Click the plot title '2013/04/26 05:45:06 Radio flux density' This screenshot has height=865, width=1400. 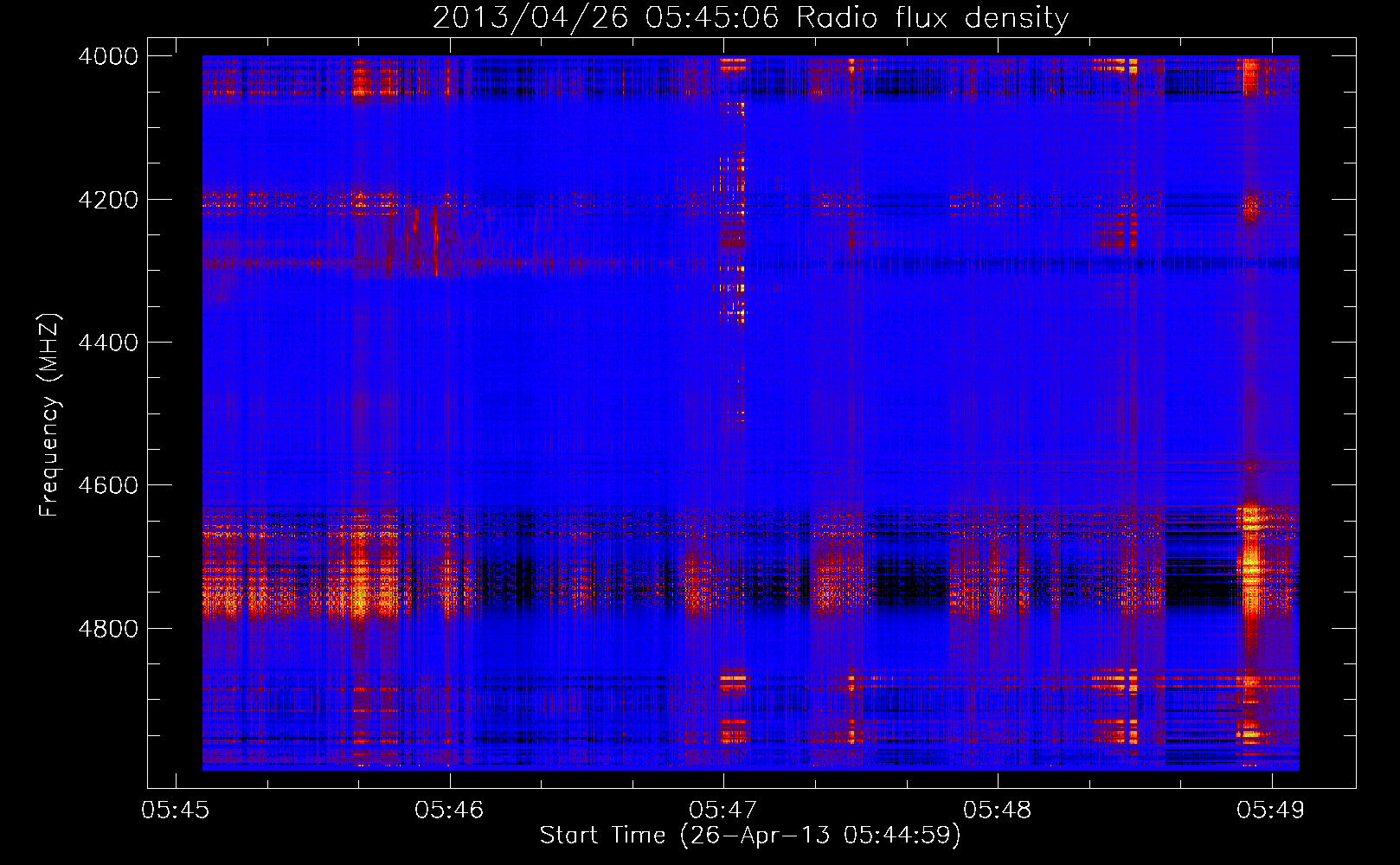[750, 17]
